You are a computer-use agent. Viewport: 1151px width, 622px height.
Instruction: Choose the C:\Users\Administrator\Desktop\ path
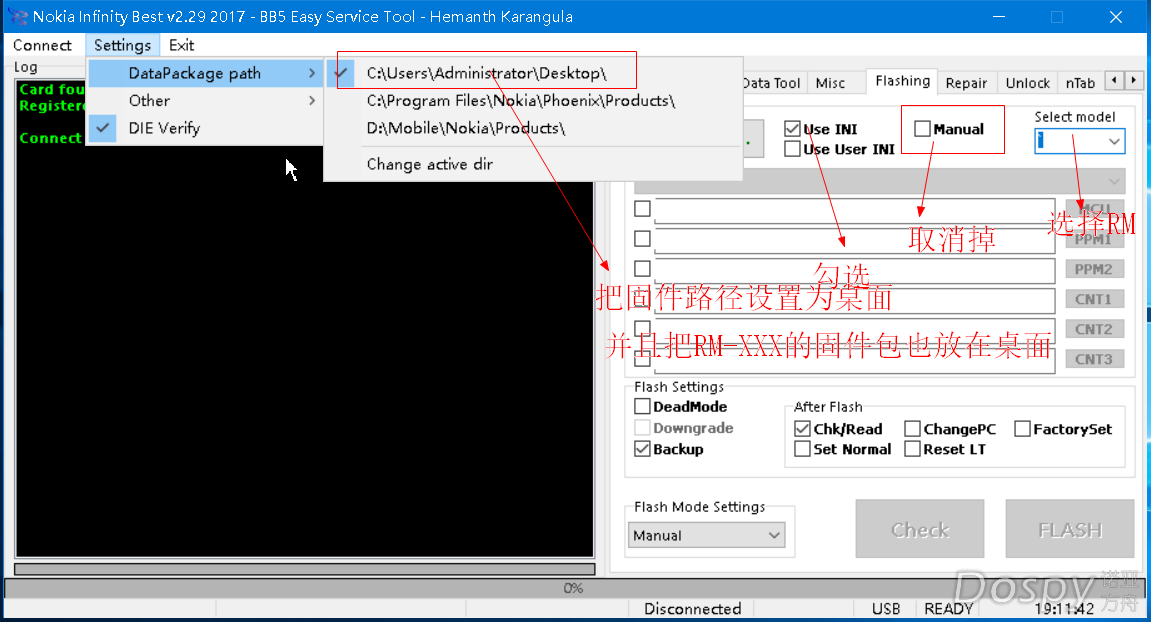pos(534,73)
